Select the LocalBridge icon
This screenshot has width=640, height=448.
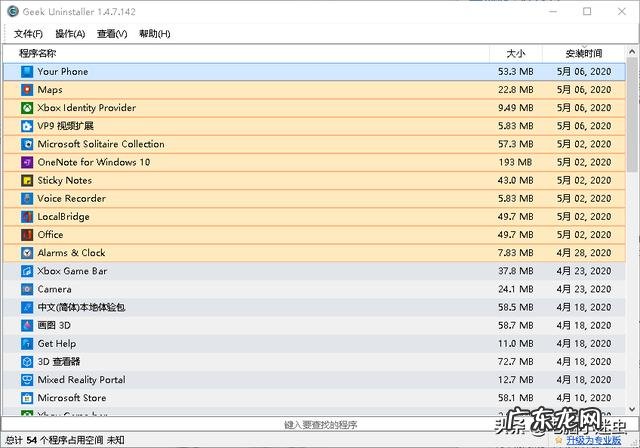tap(27, 217)
